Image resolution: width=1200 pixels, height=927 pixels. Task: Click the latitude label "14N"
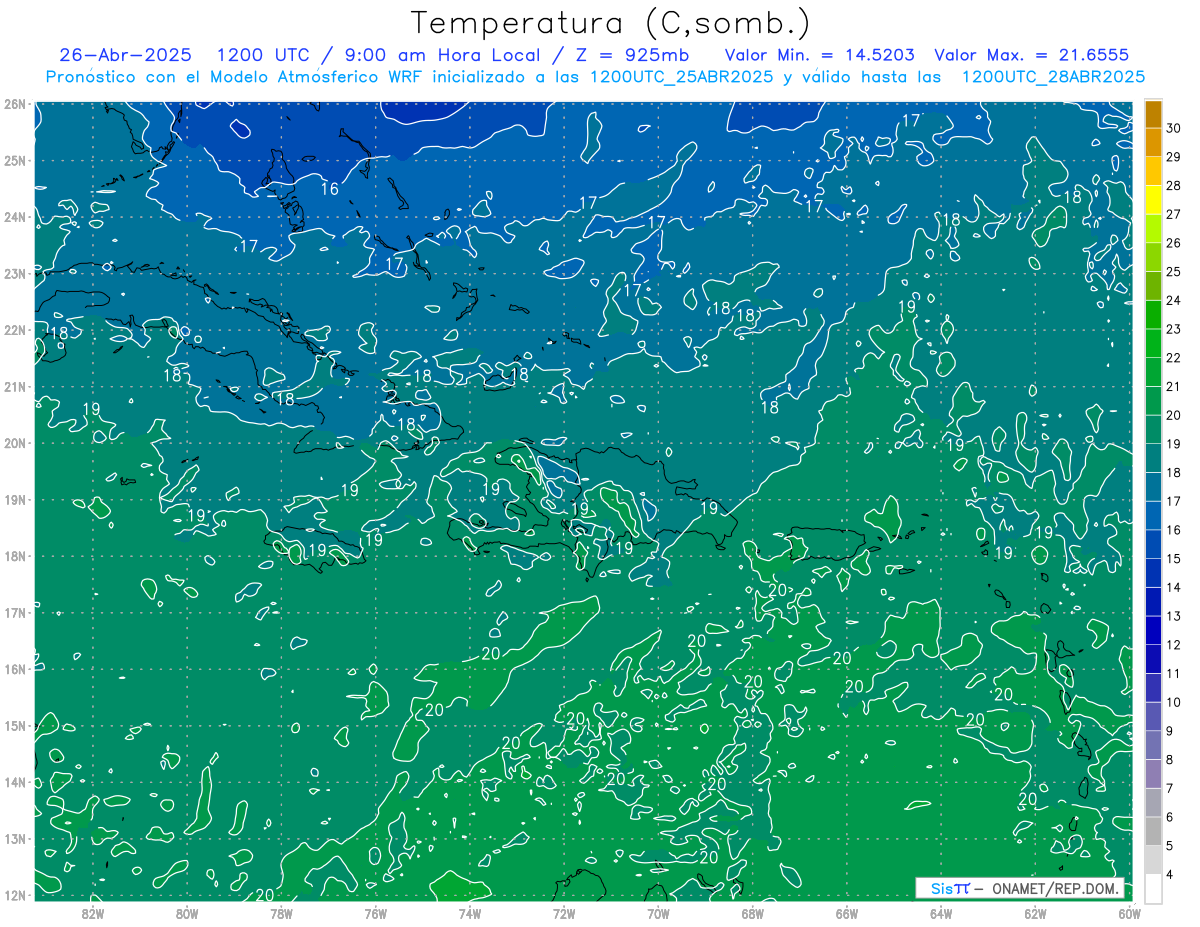pyautogui.click(x=16, y=782)
